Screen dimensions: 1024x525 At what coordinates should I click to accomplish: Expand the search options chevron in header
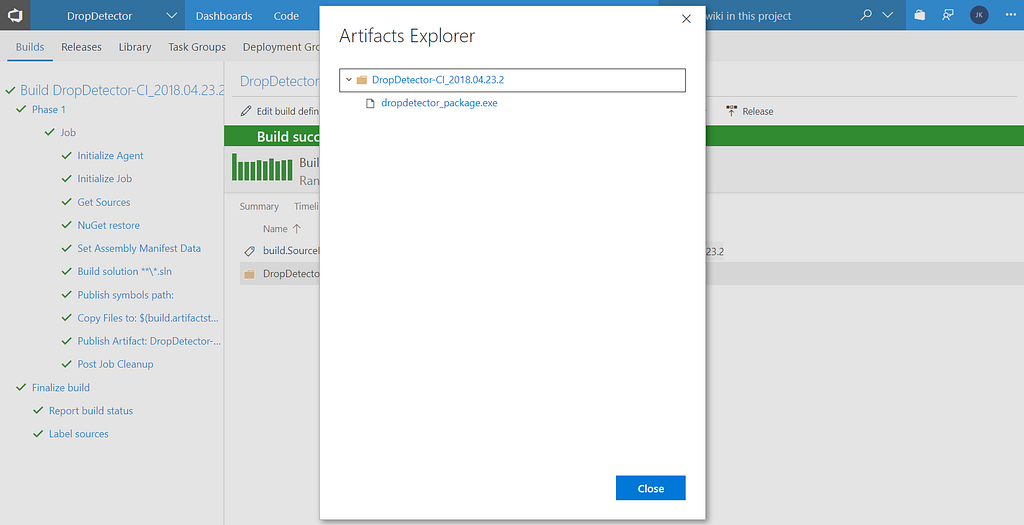tap(888, 15)
